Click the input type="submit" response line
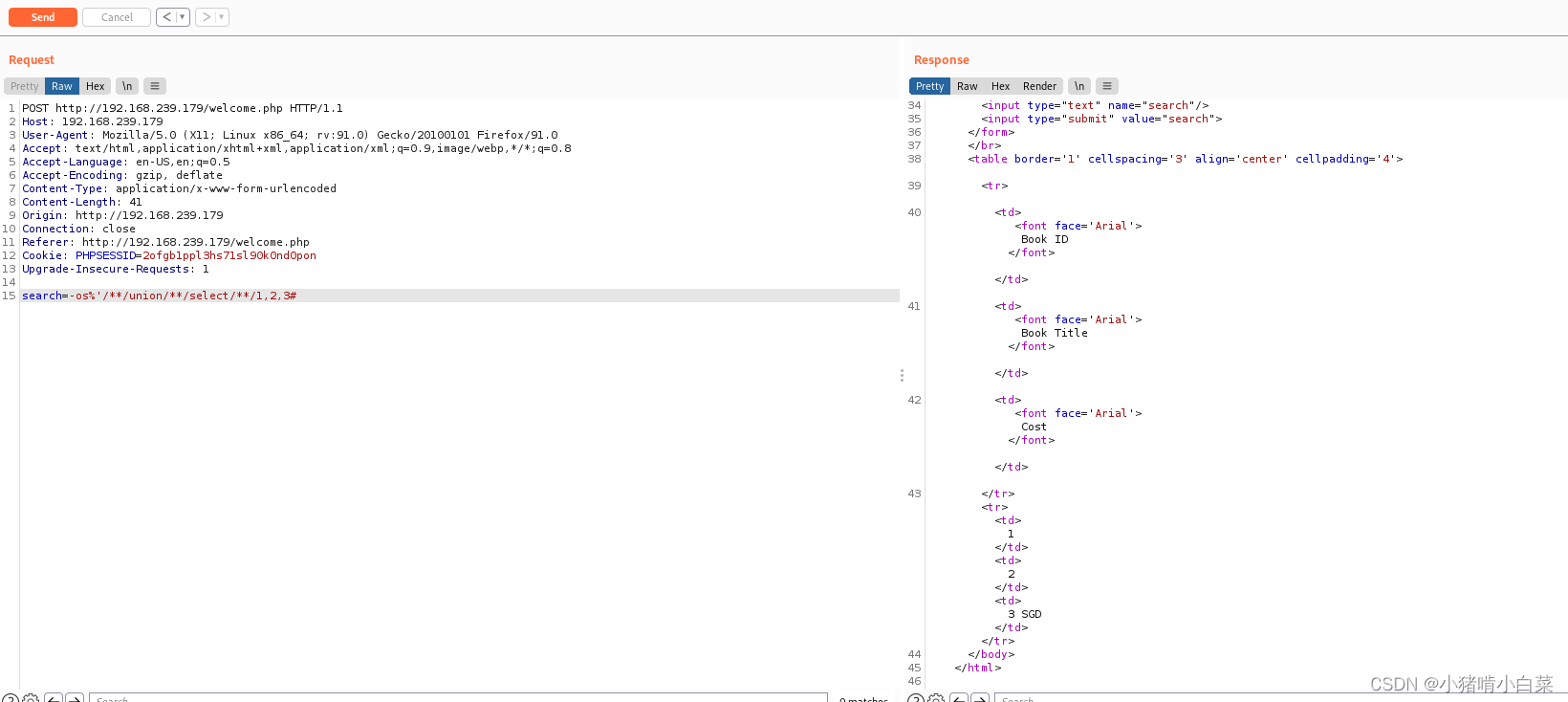The height and width of the screenshot is (702, 1568). pyautogui.click(x=1101, y=119)
